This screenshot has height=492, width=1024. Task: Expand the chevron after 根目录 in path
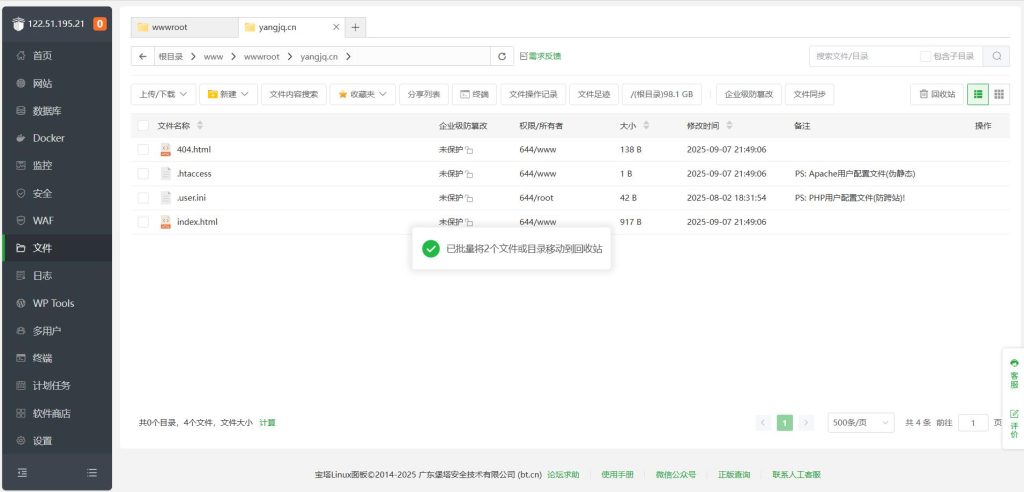193,57
